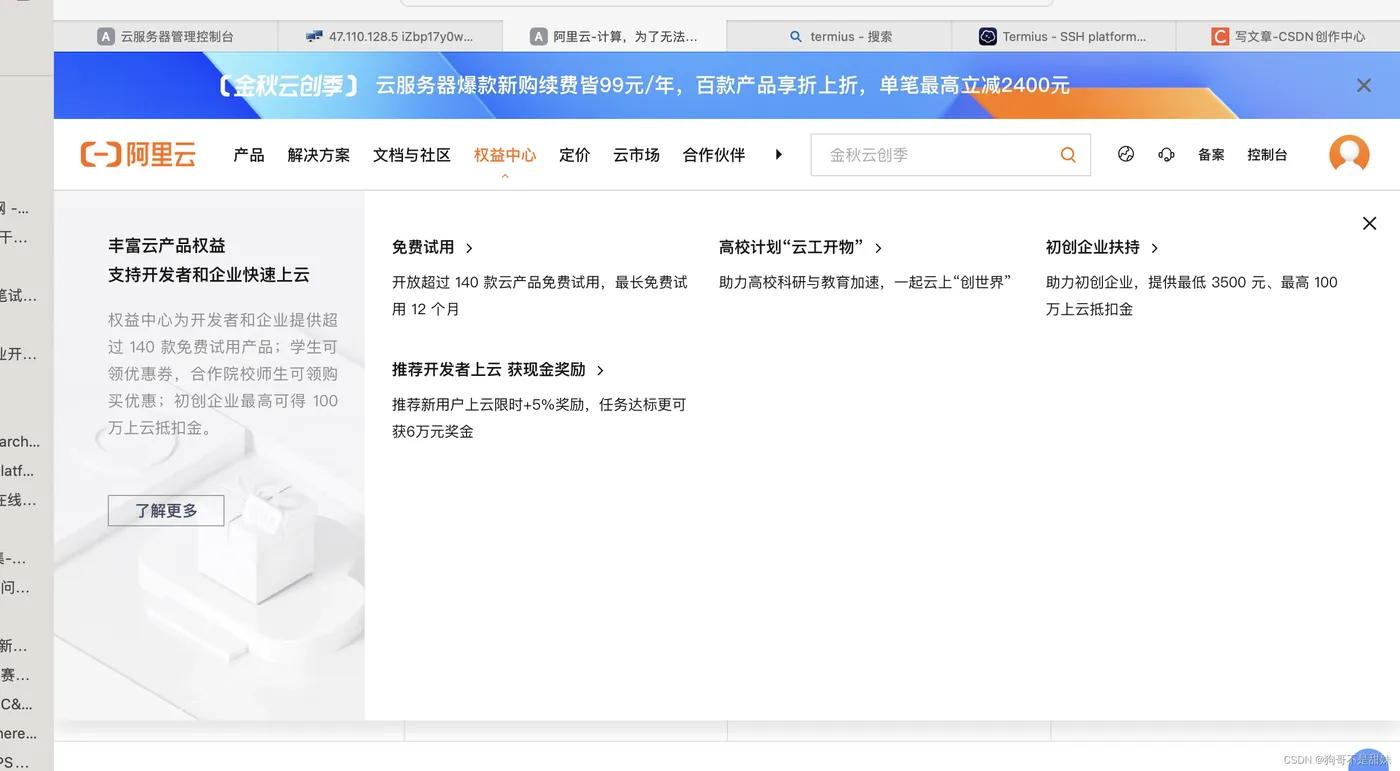
Task: Click the heading "丰富云产品权益"
Action: 167,246
